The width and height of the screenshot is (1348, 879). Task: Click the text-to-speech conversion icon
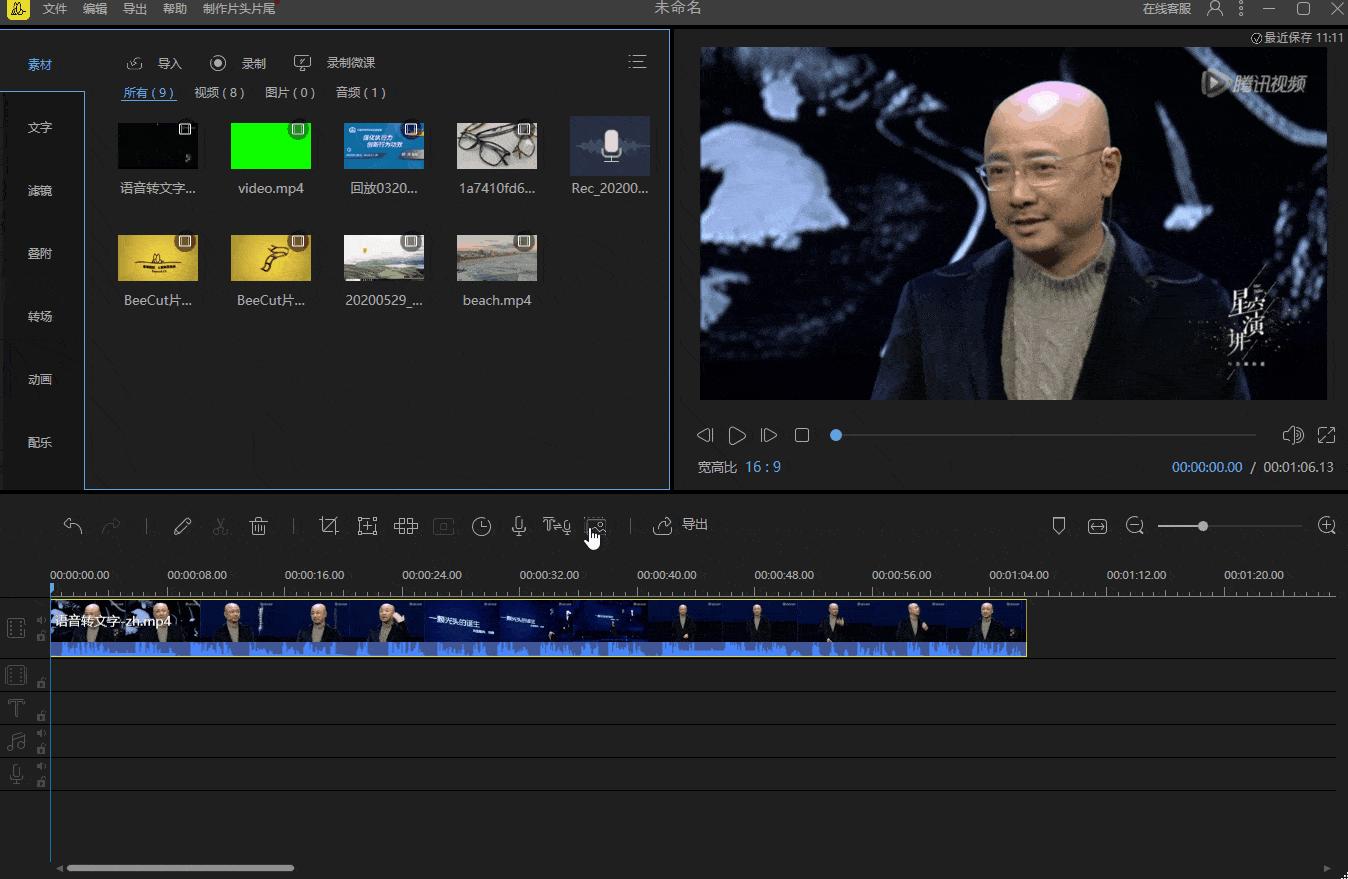[557, 526]
